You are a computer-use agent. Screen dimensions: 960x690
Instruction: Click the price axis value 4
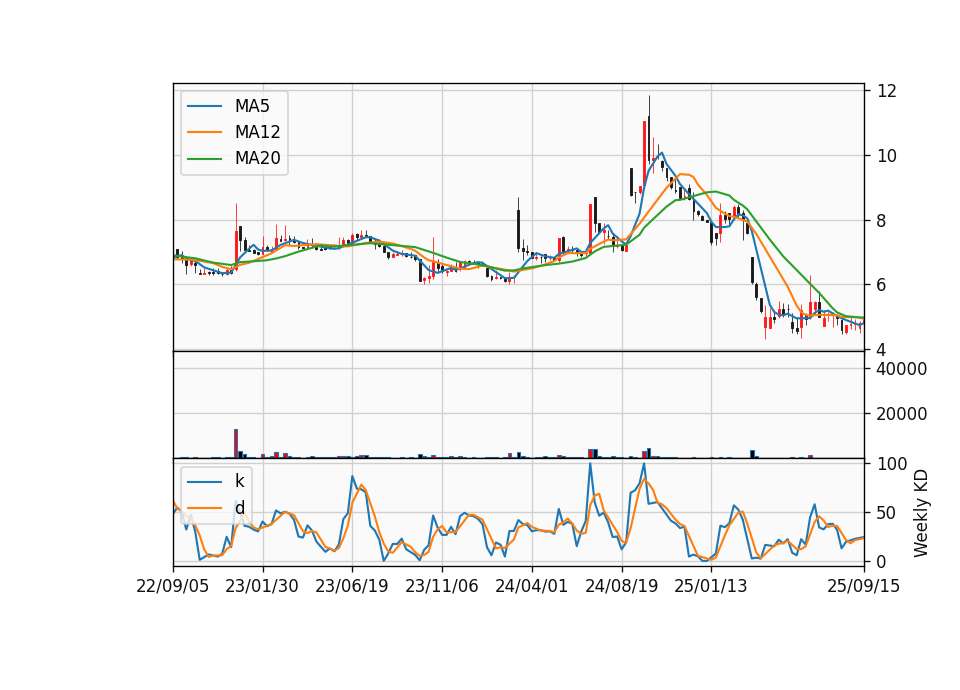tap(882, 350)
